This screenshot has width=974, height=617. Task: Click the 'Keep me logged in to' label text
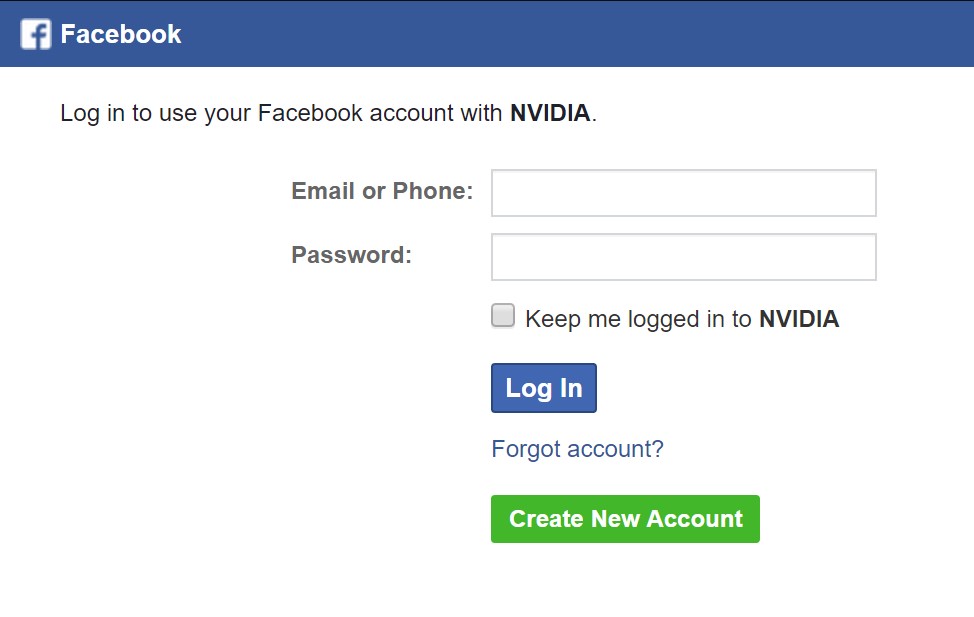tap(639, 319)
